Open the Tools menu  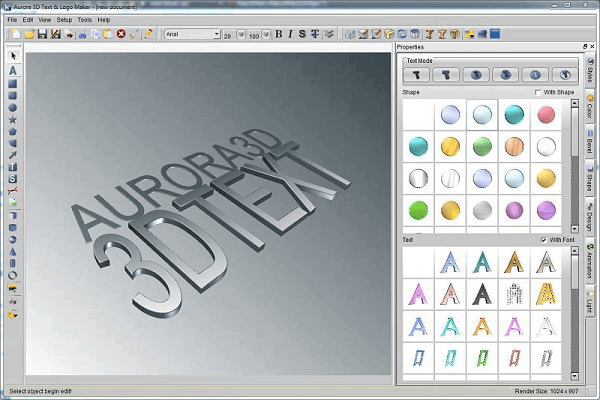[x=85, y=20]
